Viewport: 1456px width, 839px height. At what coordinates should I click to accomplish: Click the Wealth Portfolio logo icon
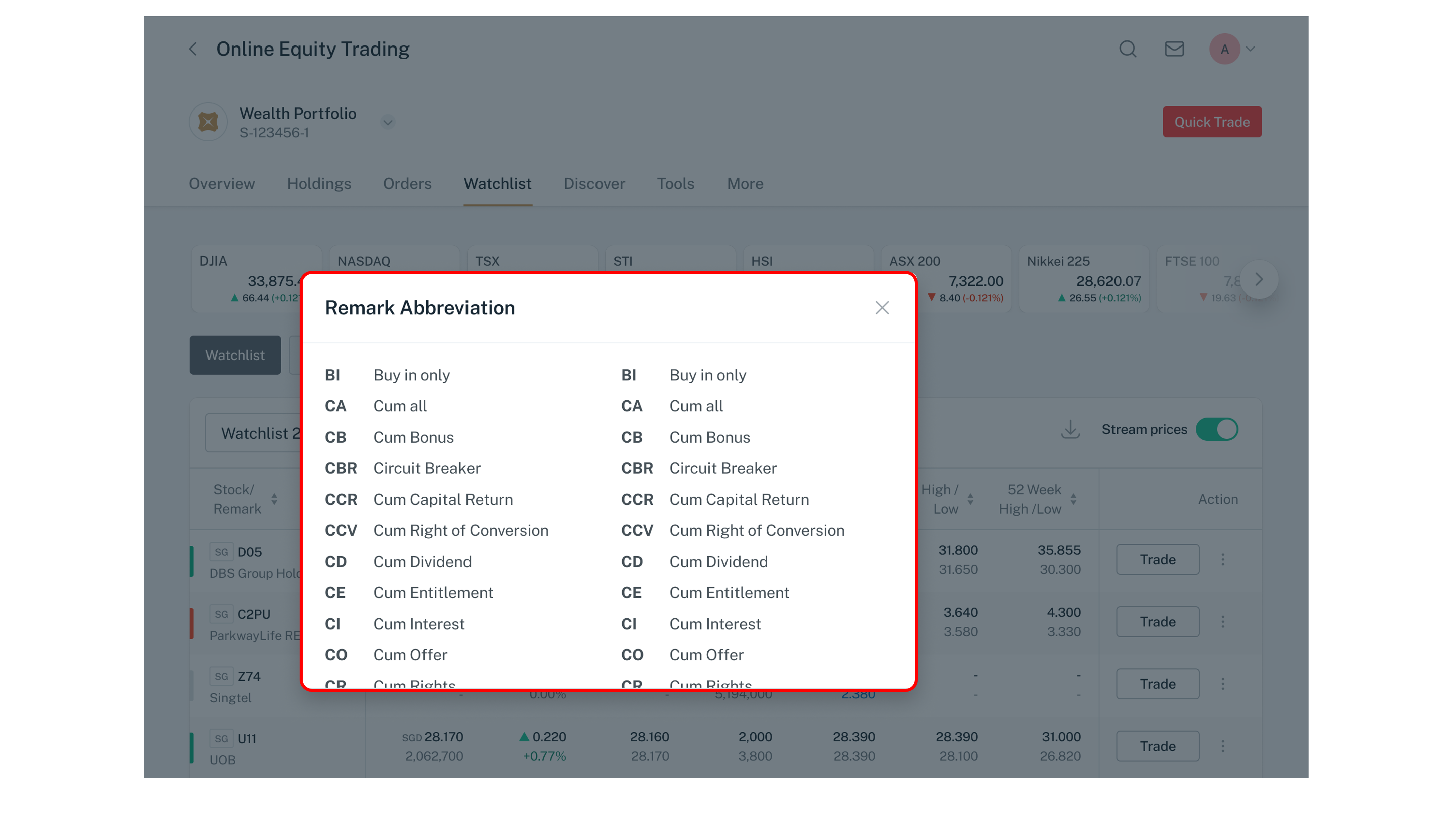[208, 122]
